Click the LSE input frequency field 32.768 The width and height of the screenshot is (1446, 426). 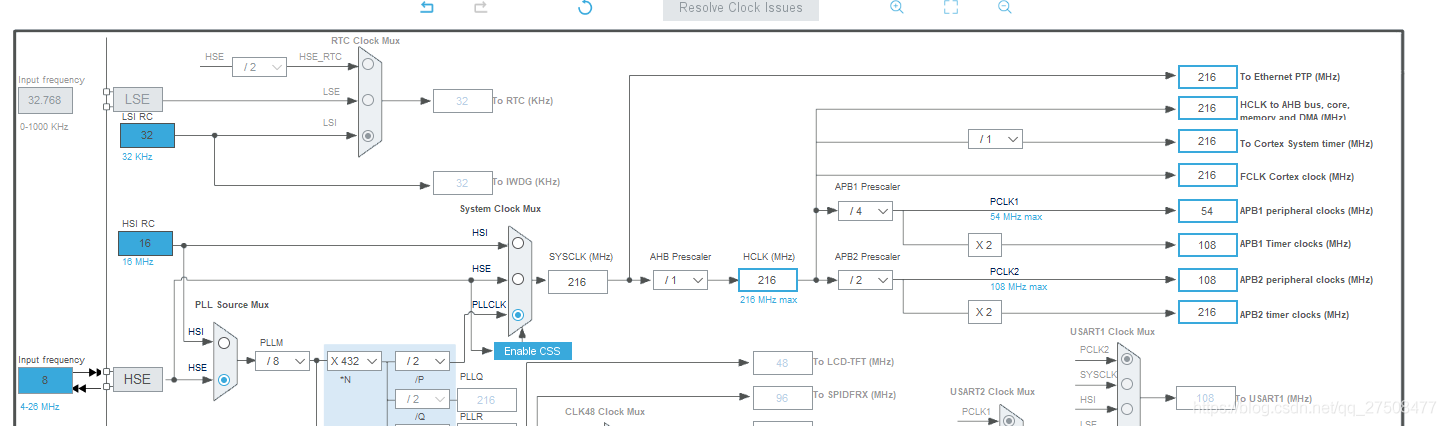45,100
